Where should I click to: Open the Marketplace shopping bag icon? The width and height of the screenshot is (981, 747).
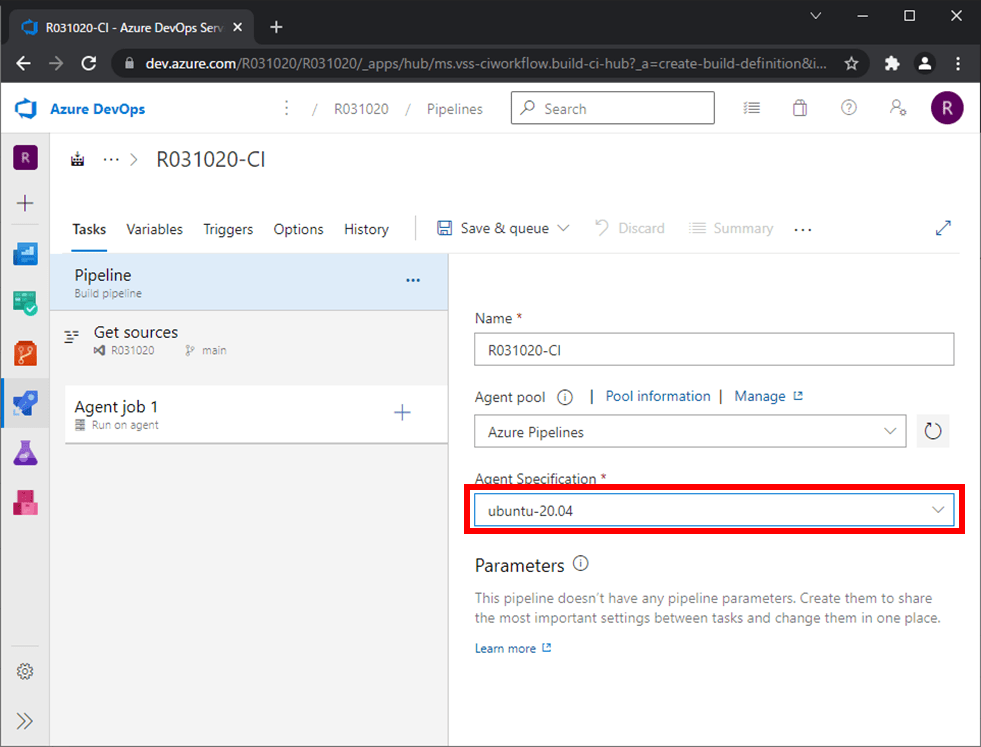800,108
